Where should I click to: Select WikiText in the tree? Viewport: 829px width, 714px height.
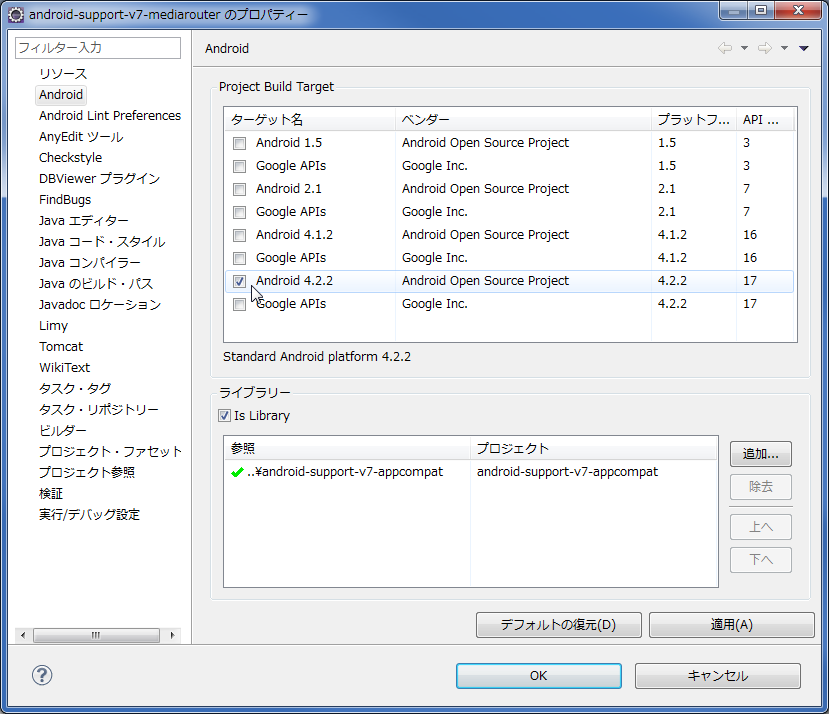pos(65,368)
